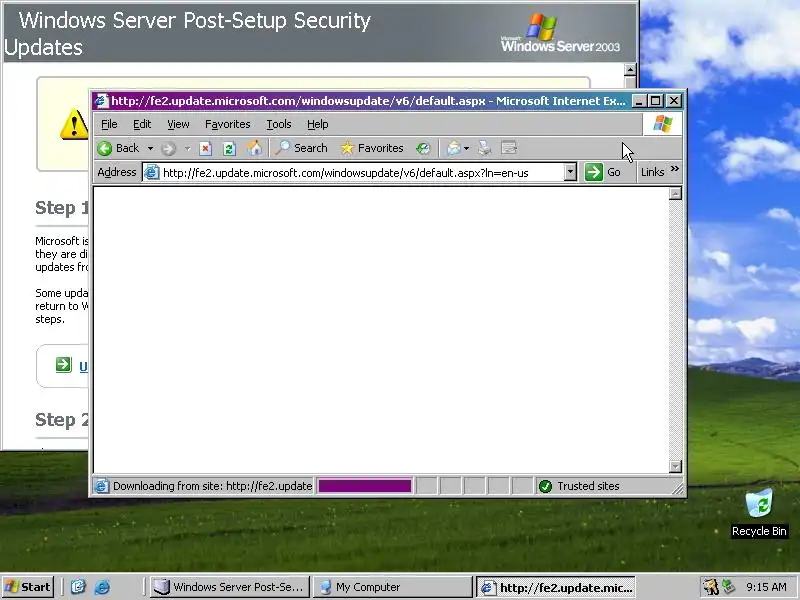Viewport: 800px width, 600px height.
Task: Click the Mail envelope toolbar icon
Action: [453, 148]
